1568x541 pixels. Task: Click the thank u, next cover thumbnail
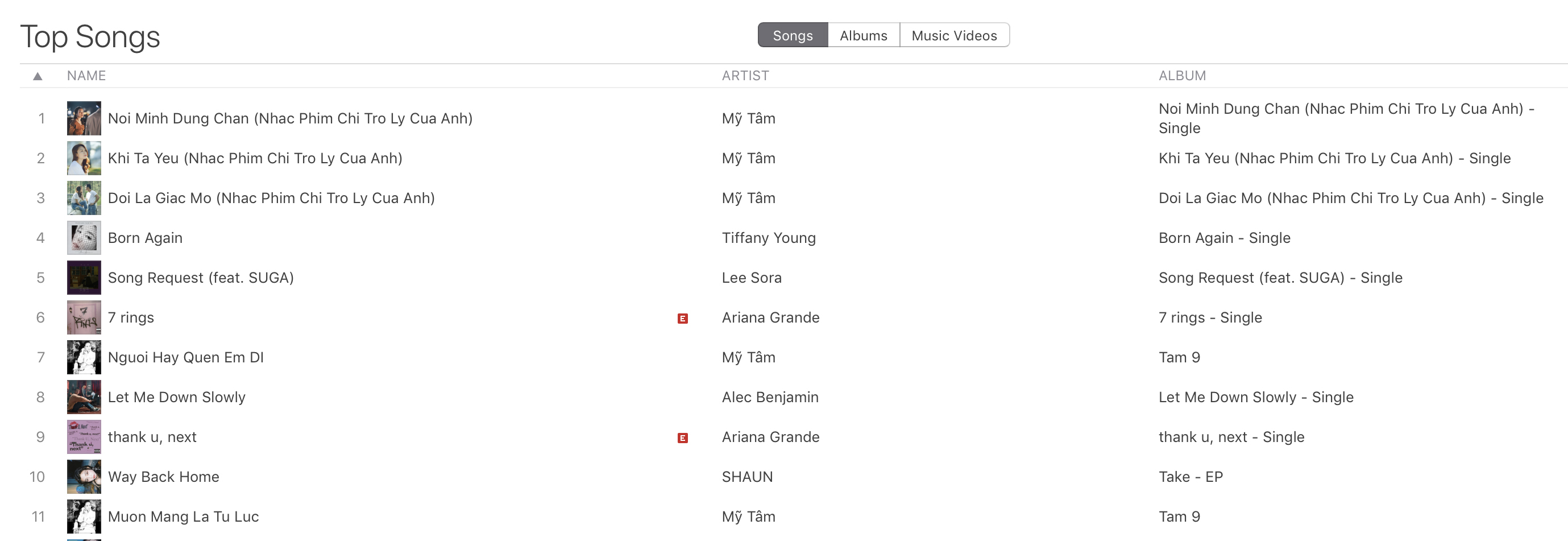pos(84,437)
